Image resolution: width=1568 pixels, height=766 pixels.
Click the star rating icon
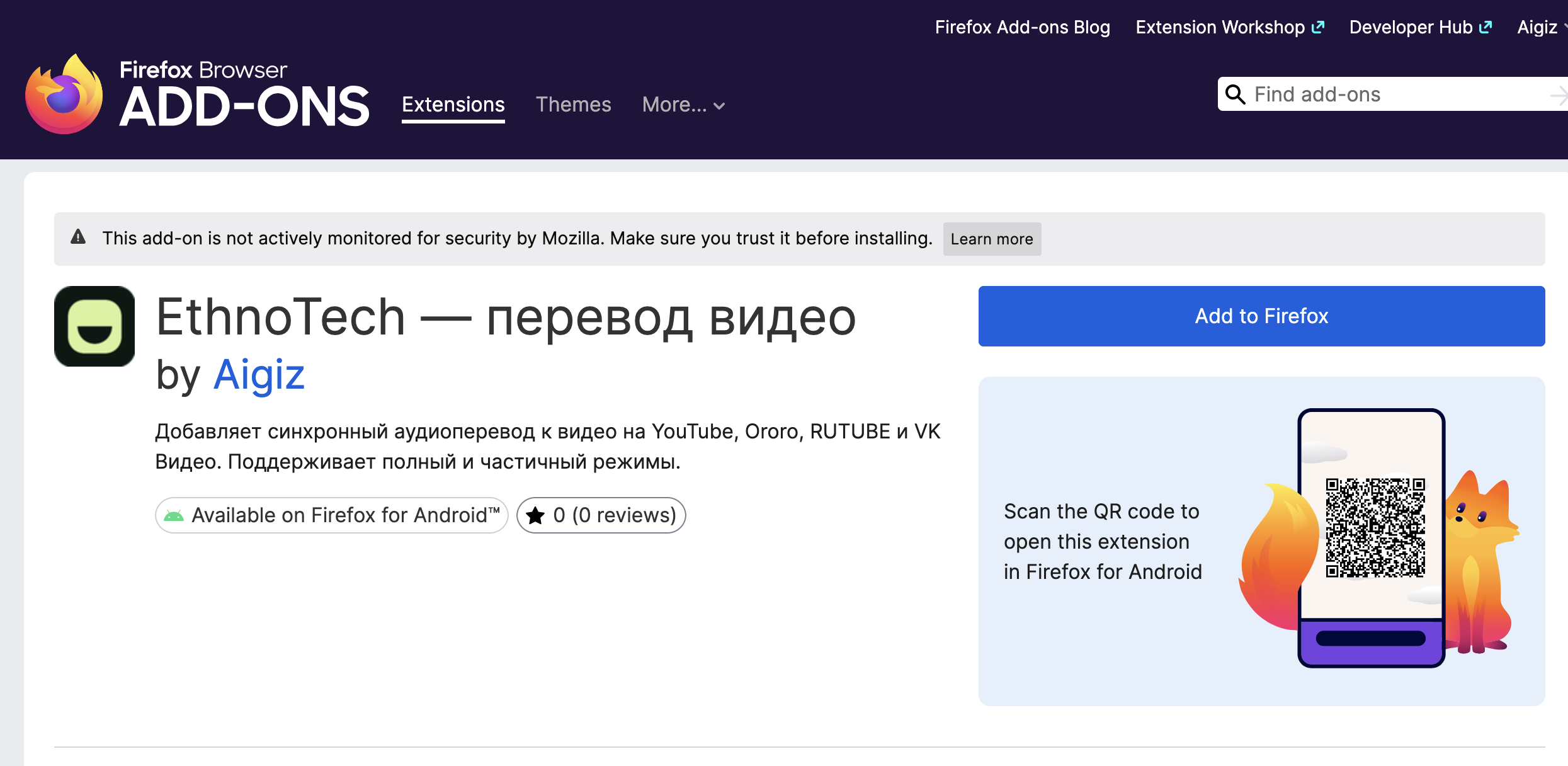point(535,515)
